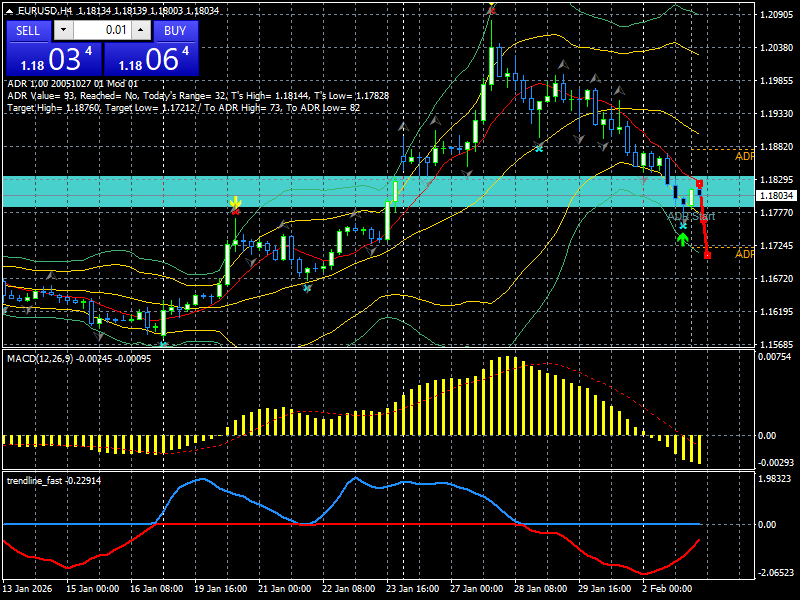
Task: Select the green up arrow signal
Action: pos(682,239)
